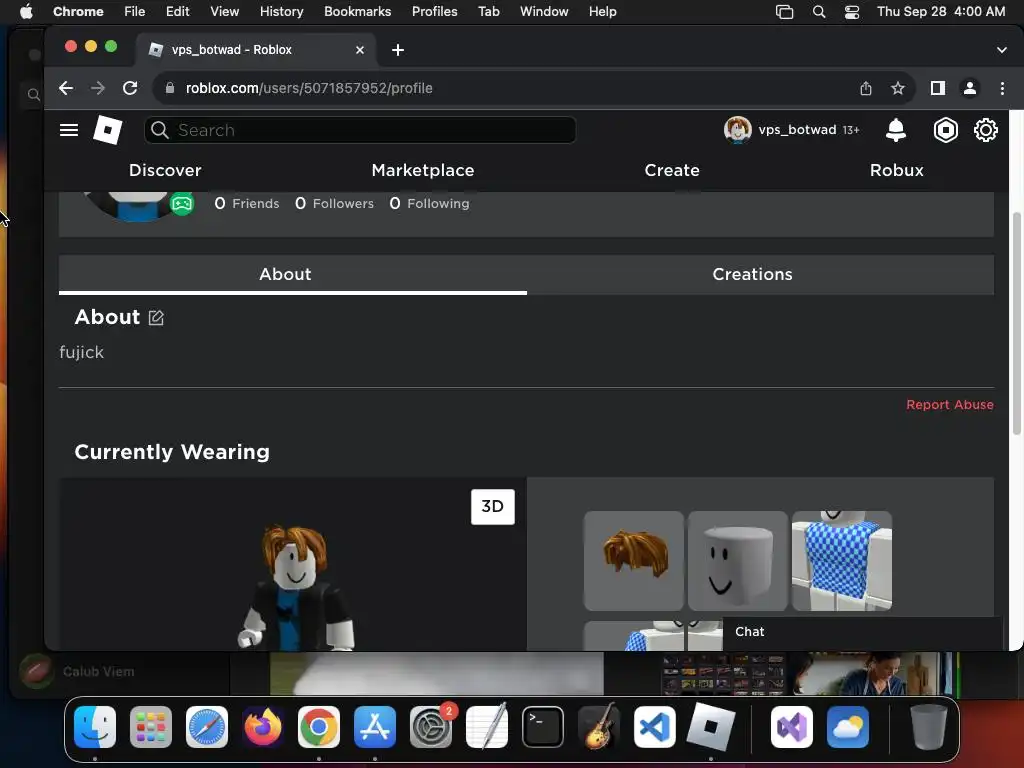Open the Roblox hamburger navigation menu
This screenshot has height=768, width=1024.
coord(69,130)
